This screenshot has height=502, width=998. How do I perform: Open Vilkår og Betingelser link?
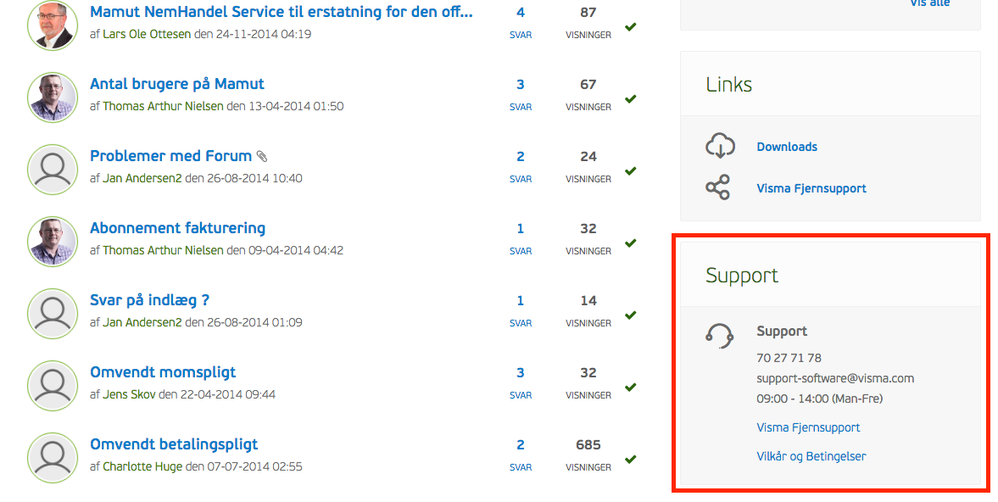point(811,456)
